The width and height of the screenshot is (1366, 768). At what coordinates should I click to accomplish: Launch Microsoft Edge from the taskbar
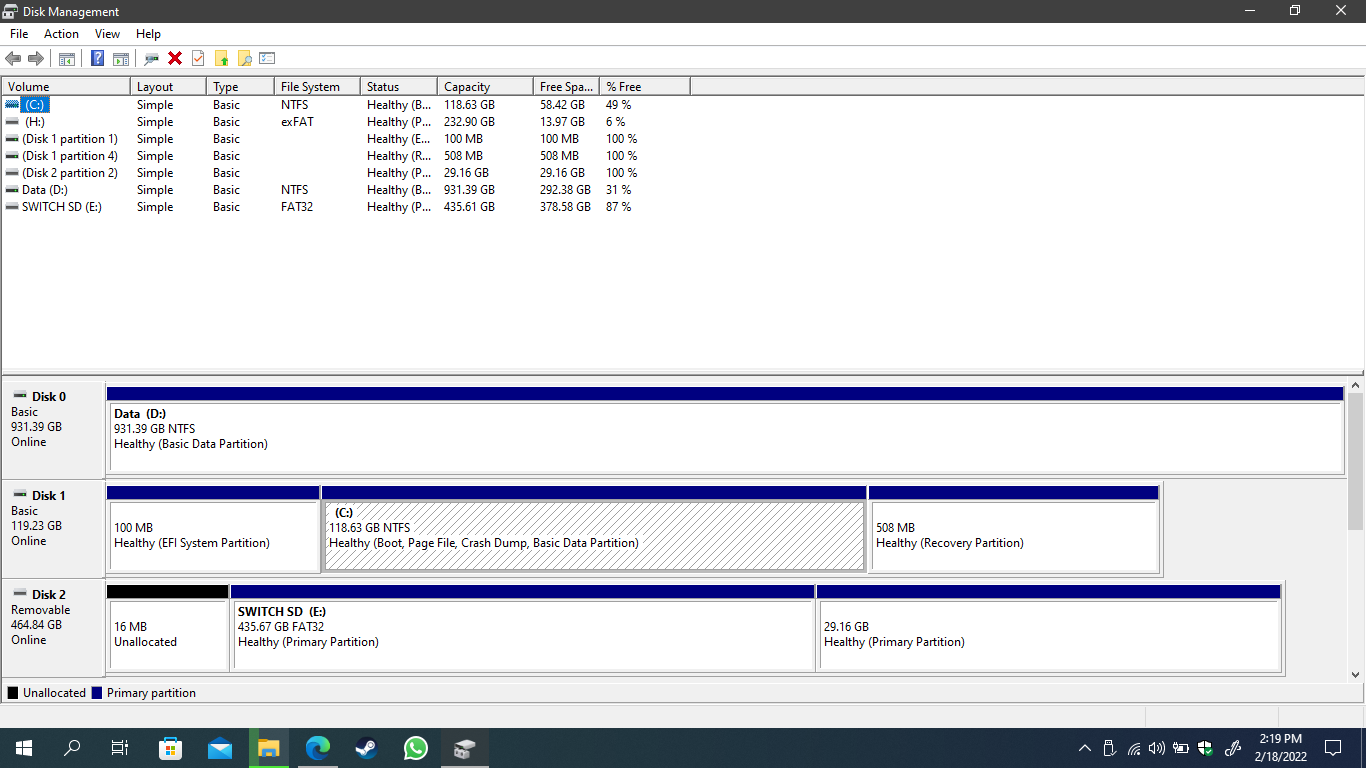tap(317, 748)
